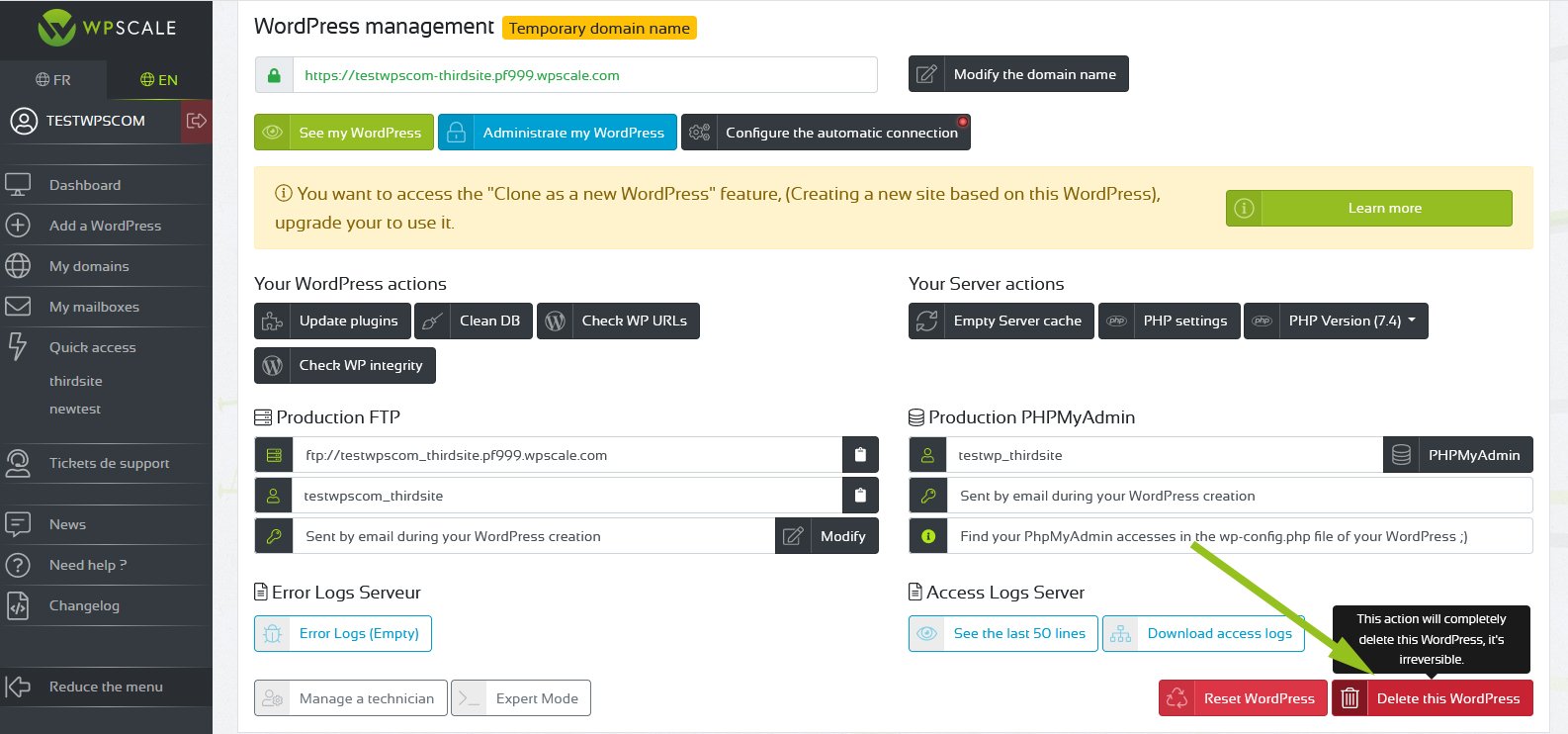The image size is (1568, 734).
Task: Switch language to EN
Action: click(159, 80)
